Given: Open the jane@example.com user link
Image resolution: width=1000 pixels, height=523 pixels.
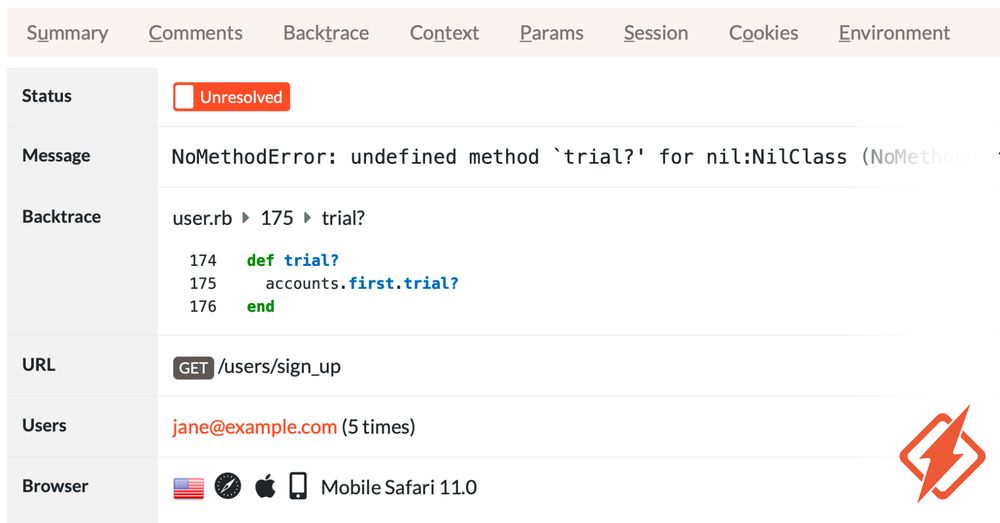Looking at the screenshot, I should (x=254, y=427).
